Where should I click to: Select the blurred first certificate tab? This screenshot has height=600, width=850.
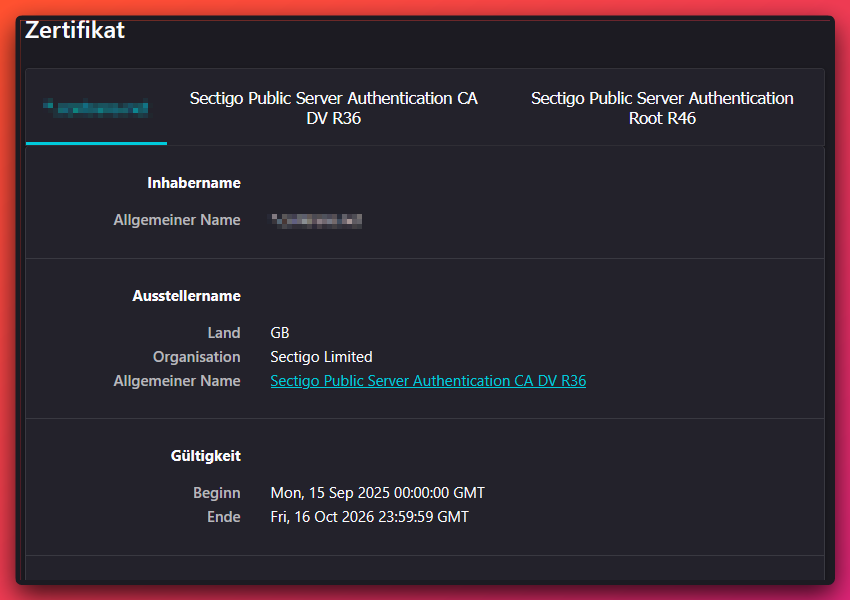pyautogui.click(x=96, y=108)
